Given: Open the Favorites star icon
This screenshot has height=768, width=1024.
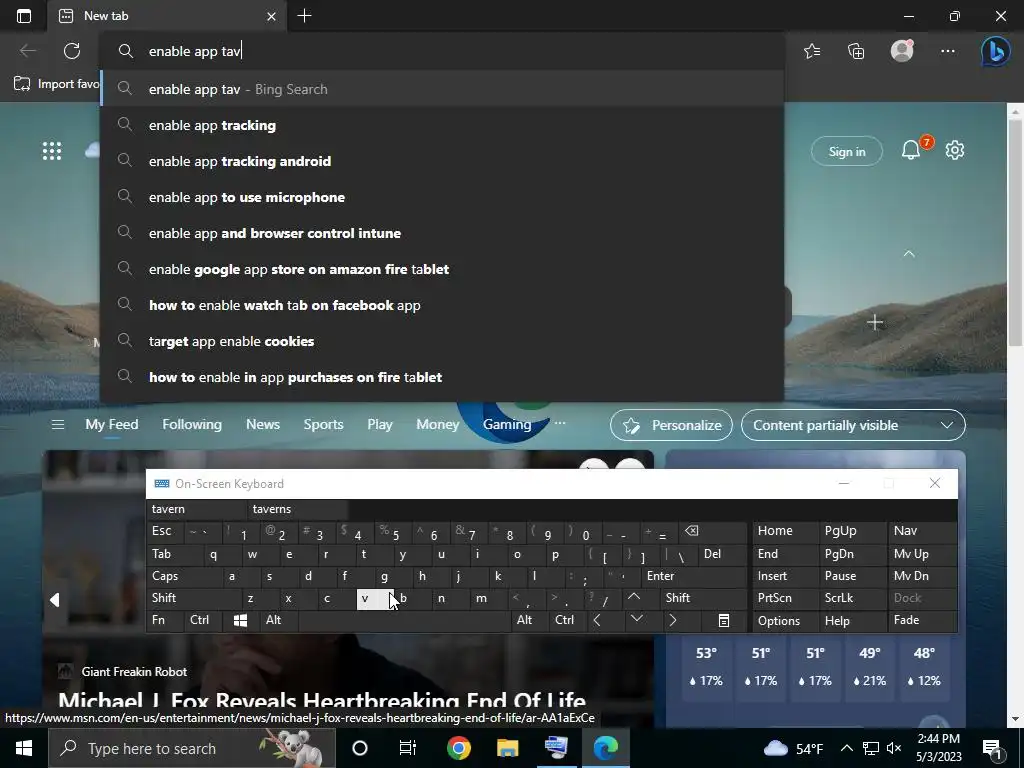Looking at the screenshot, I should coord(812,51).
